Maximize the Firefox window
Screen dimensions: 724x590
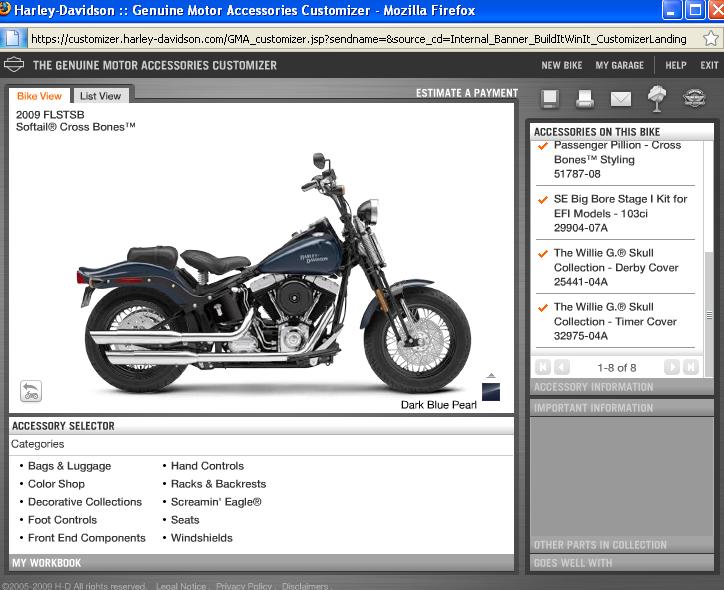pos(695,10)
